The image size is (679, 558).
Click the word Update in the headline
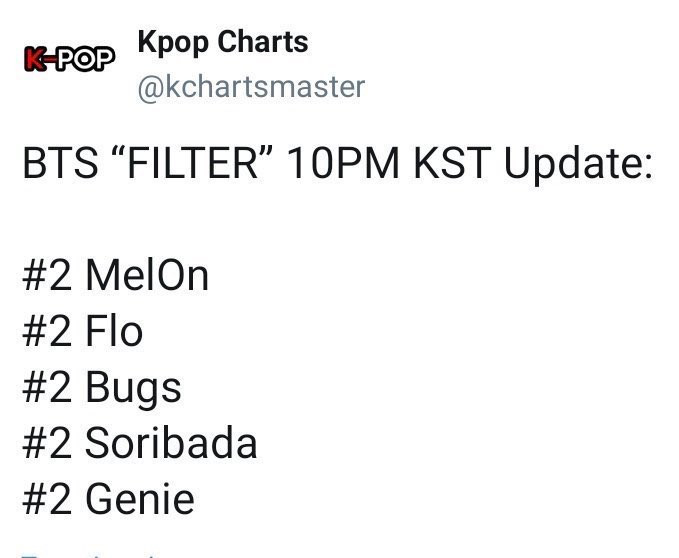[x=578, y=164]
